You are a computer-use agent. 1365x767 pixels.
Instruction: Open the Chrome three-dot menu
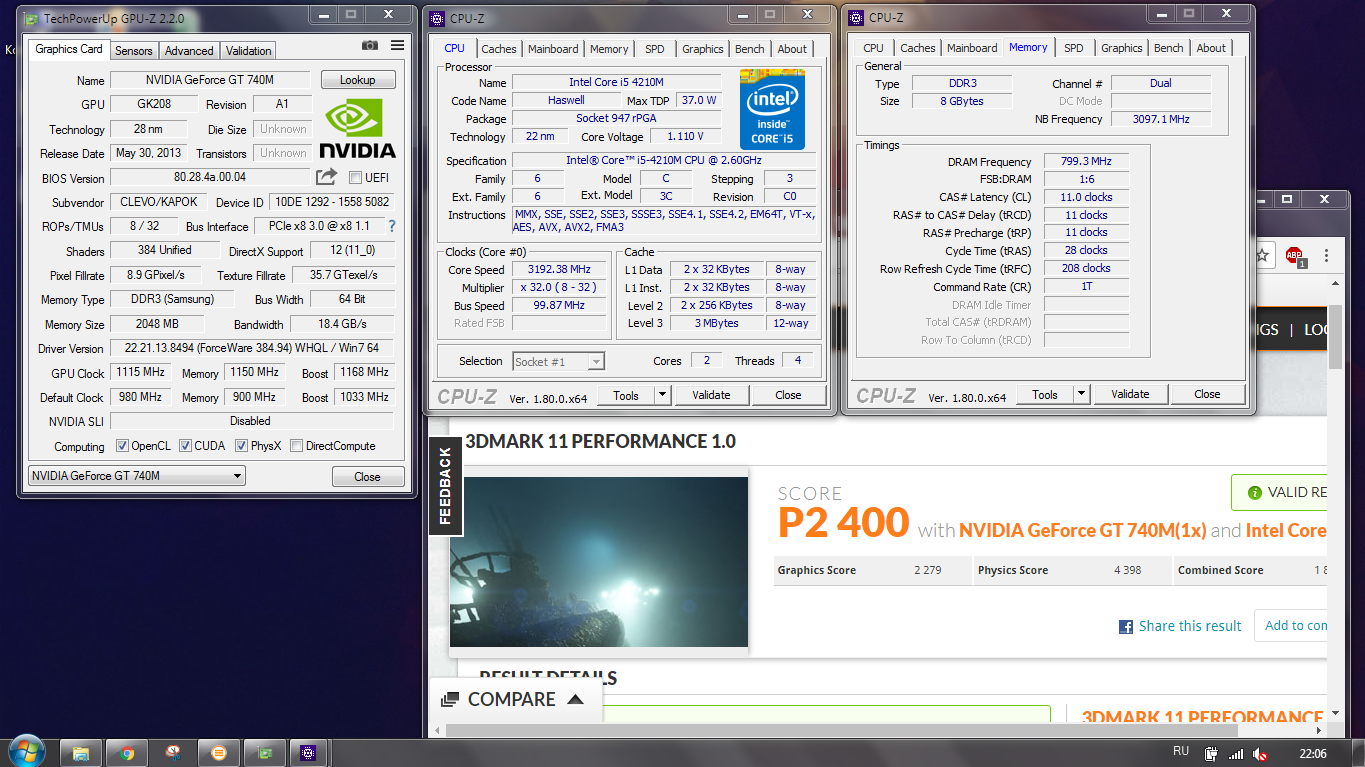tap(1327, 255)
